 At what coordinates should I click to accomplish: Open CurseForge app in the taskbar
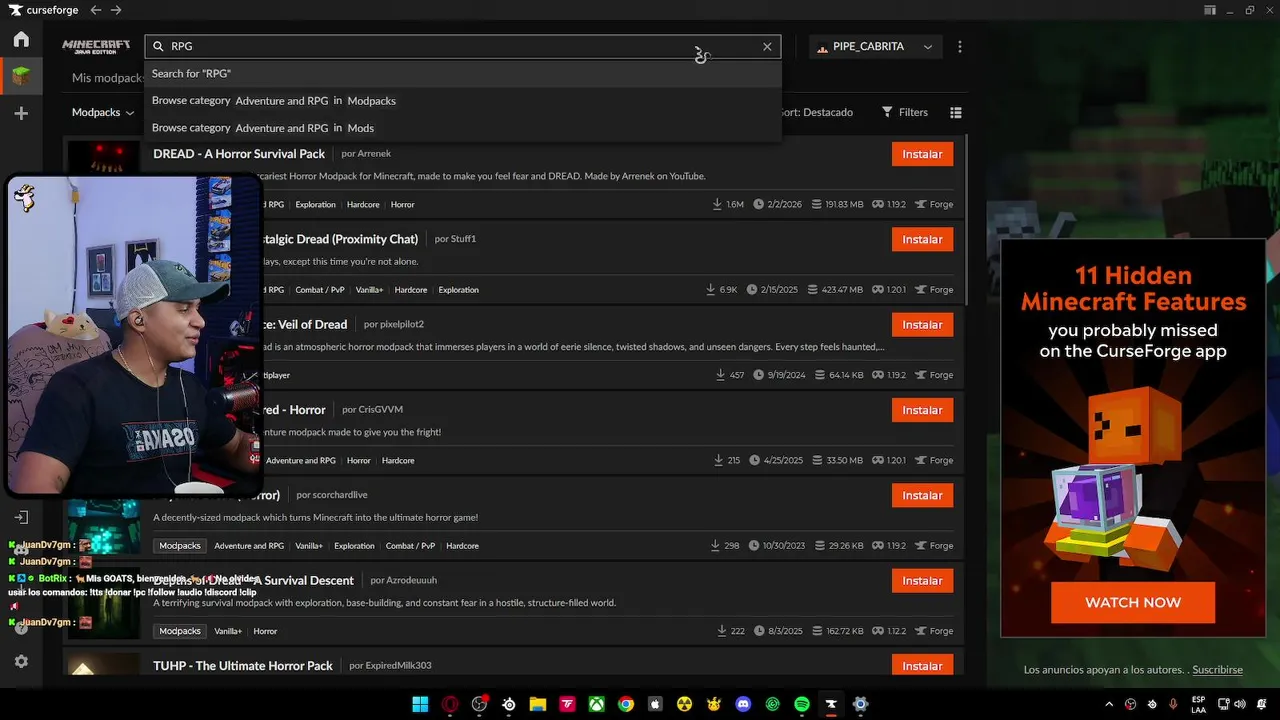point(831,704)
